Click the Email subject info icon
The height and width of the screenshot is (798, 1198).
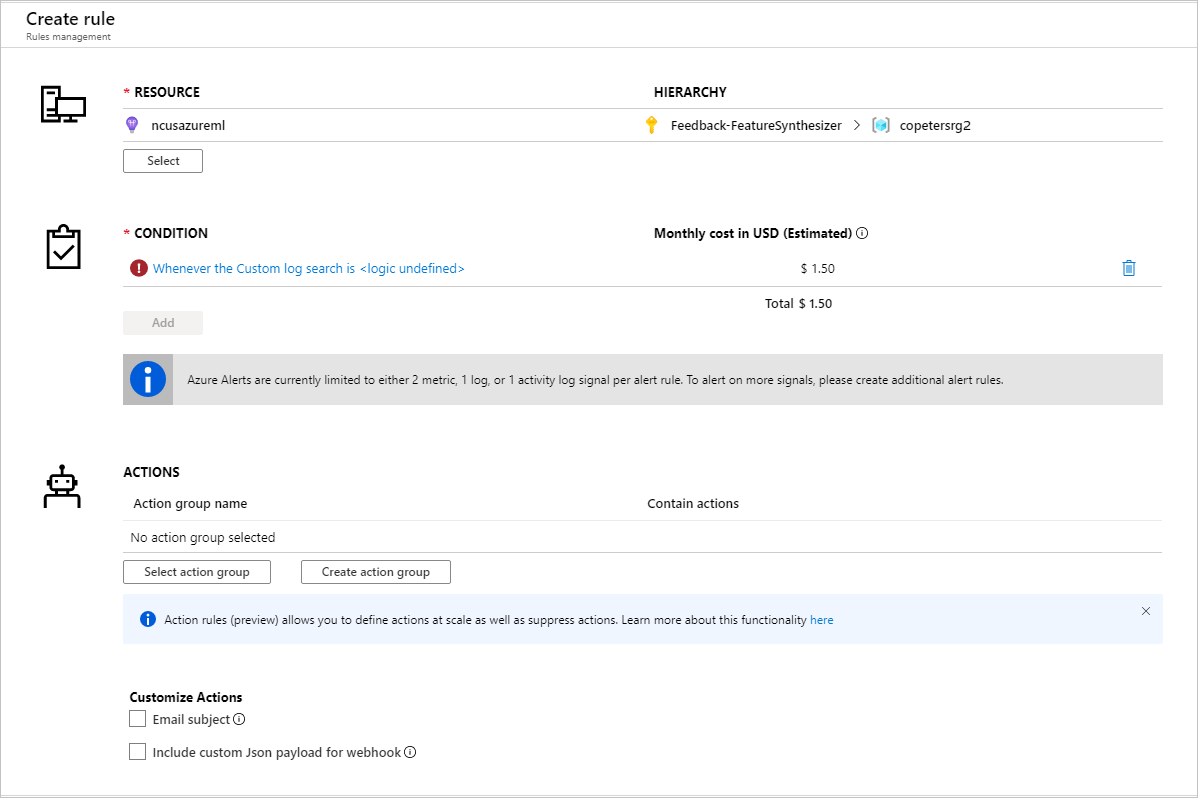point(240,719)
